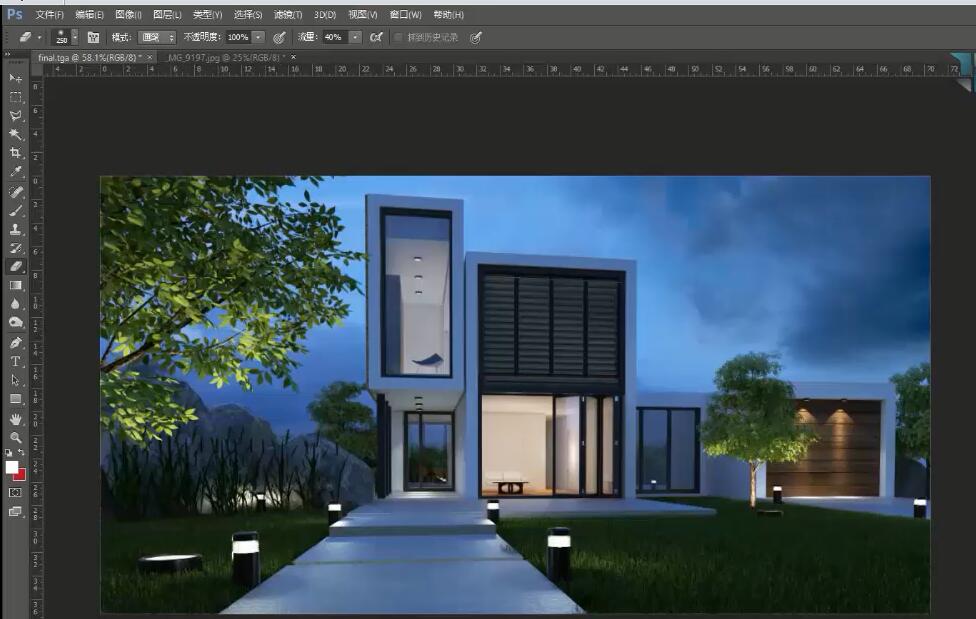This screenshot has height=619, width=976.
Task: Select the Lasso tool
Action: pyautogui.click(x=16, y=116)
